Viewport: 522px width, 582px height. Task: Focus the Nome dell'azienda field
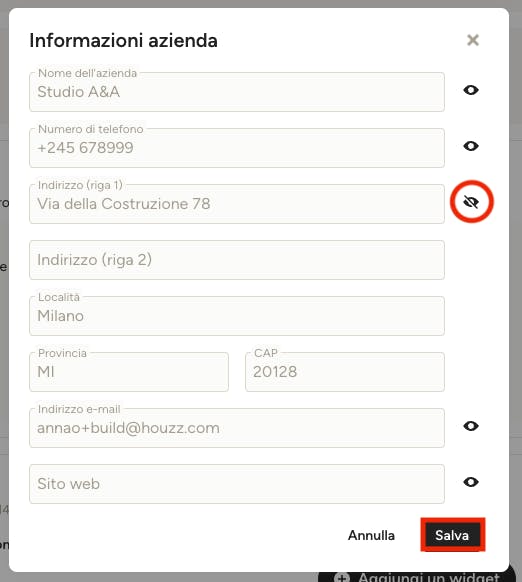[237, 92]
